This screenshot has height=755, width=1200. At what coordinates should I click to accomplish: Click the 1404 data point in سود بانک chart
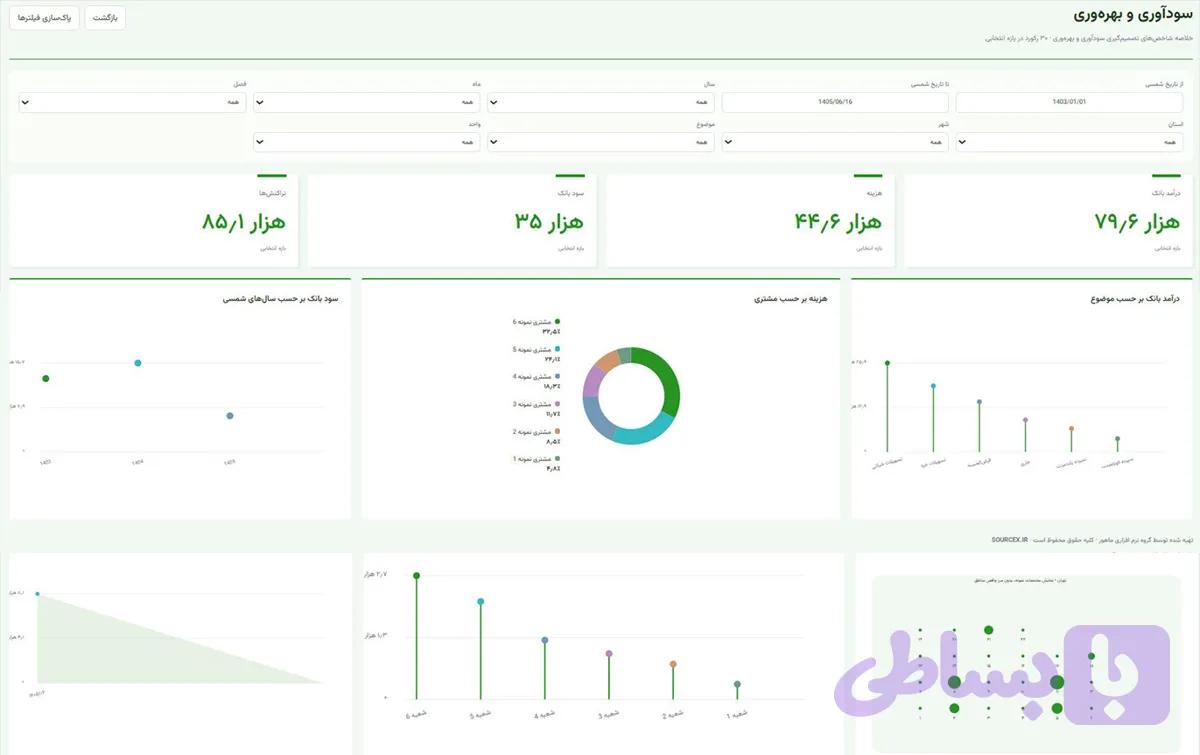coord(138,363)
